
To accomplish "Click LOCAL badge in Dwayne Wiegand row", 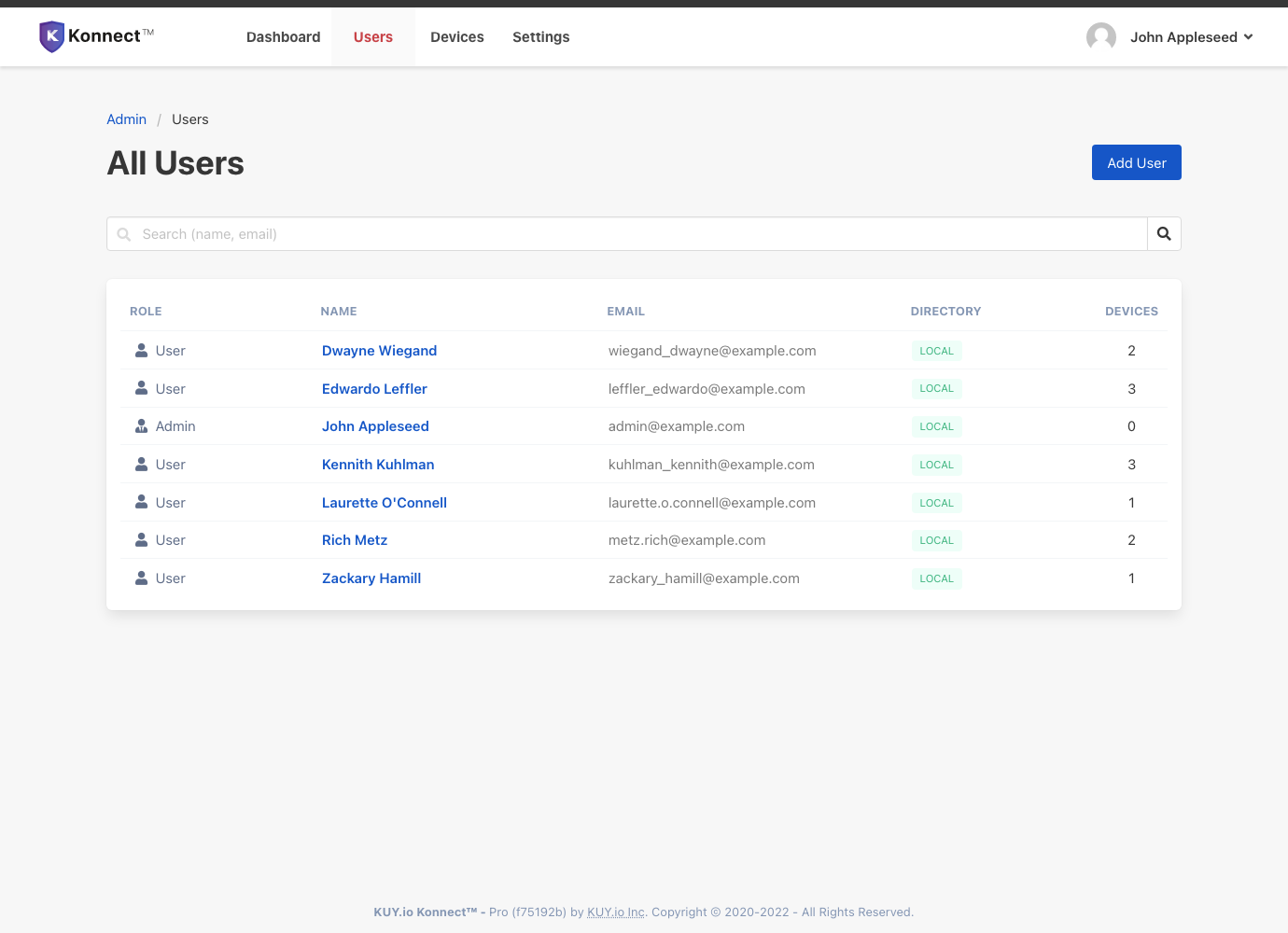I will point(937,351).
